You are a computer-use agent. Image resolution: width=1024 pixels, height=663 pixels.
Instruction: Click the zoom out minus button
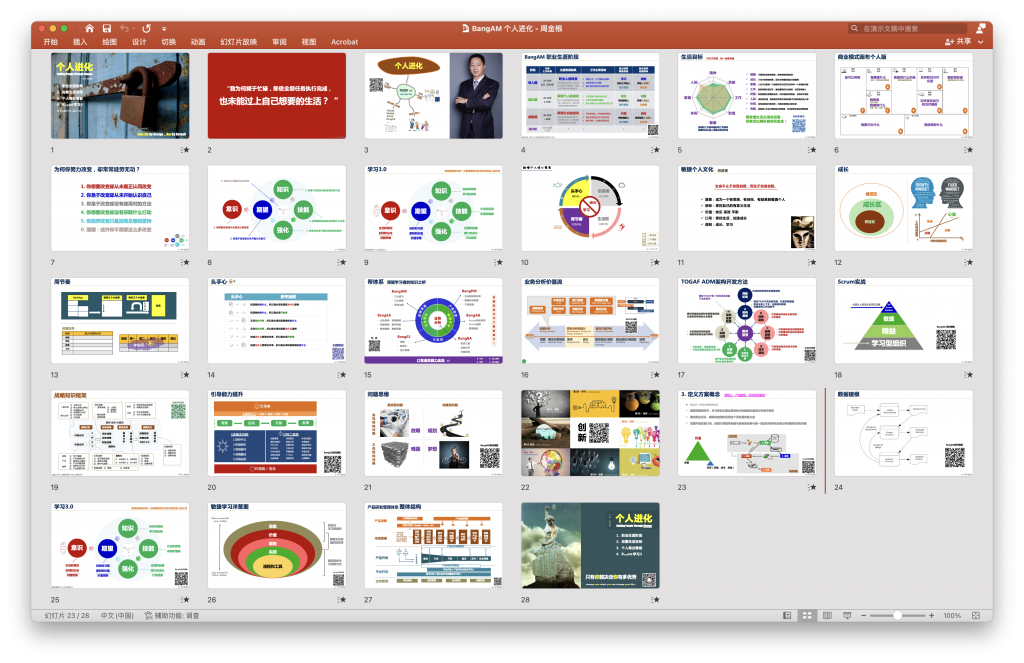point(863,615)
